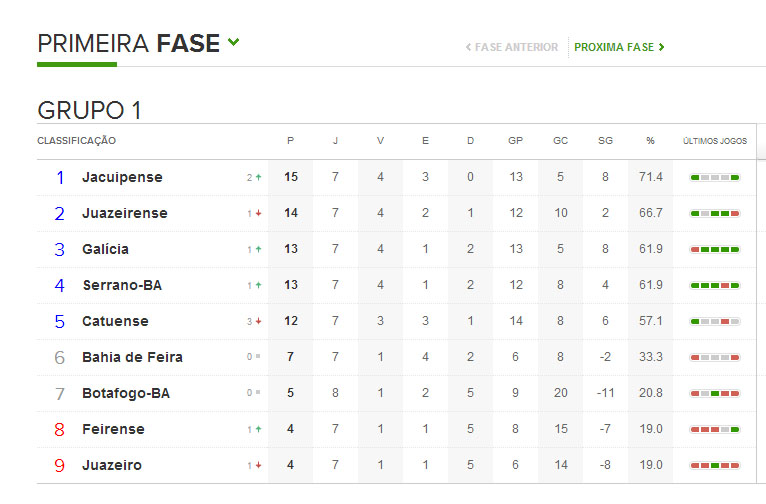Screen dimensions: 766x504
Task: Click Feirense green up arrow
Action: (x=258, y=430)
